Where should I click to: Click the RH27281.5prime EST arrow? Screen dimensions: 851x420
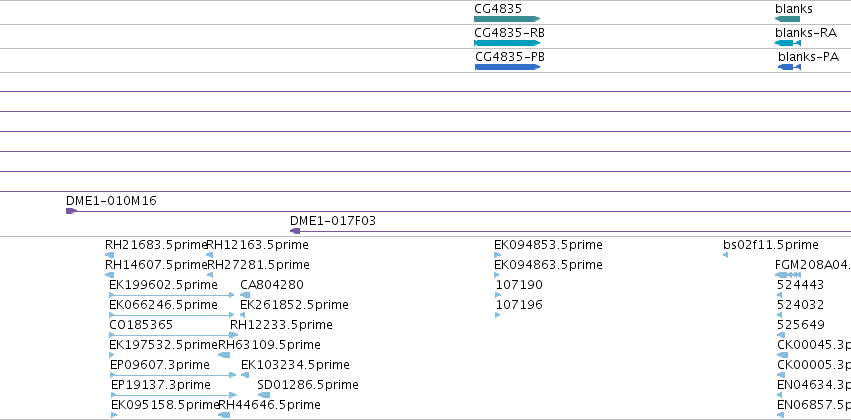pyautogui.click(x=210, y=275)
